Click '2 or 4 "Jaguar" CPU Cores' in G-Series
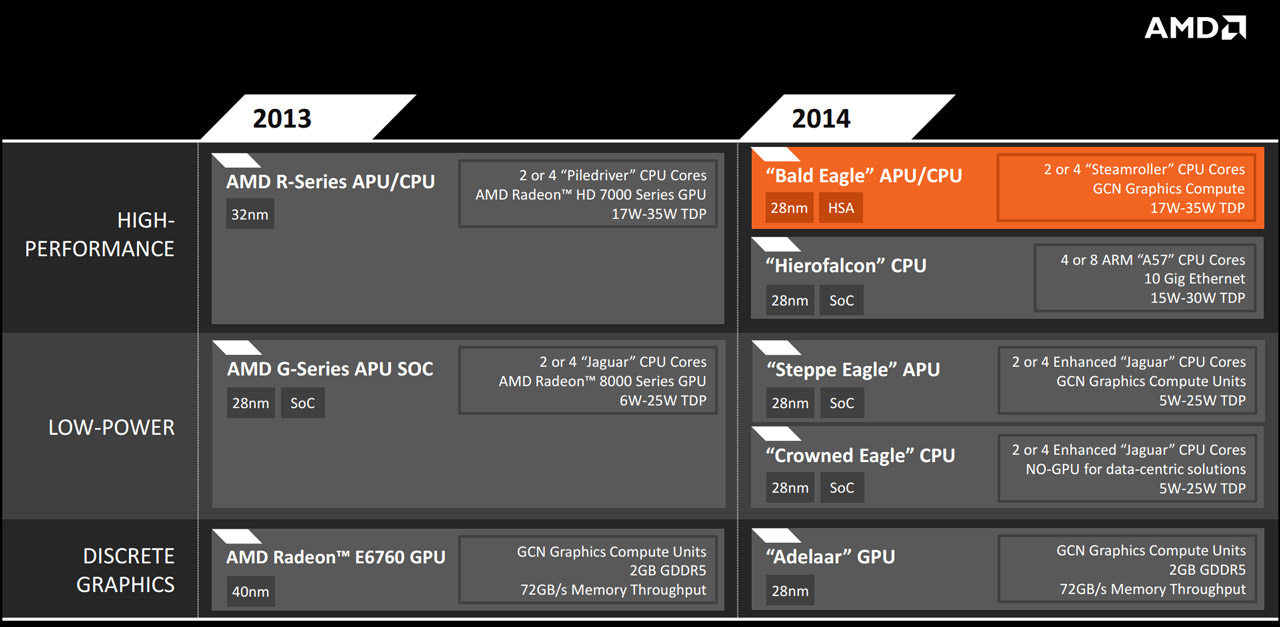Image resolution: width=1280 pixels, height=627 pixels. (622, 362)
